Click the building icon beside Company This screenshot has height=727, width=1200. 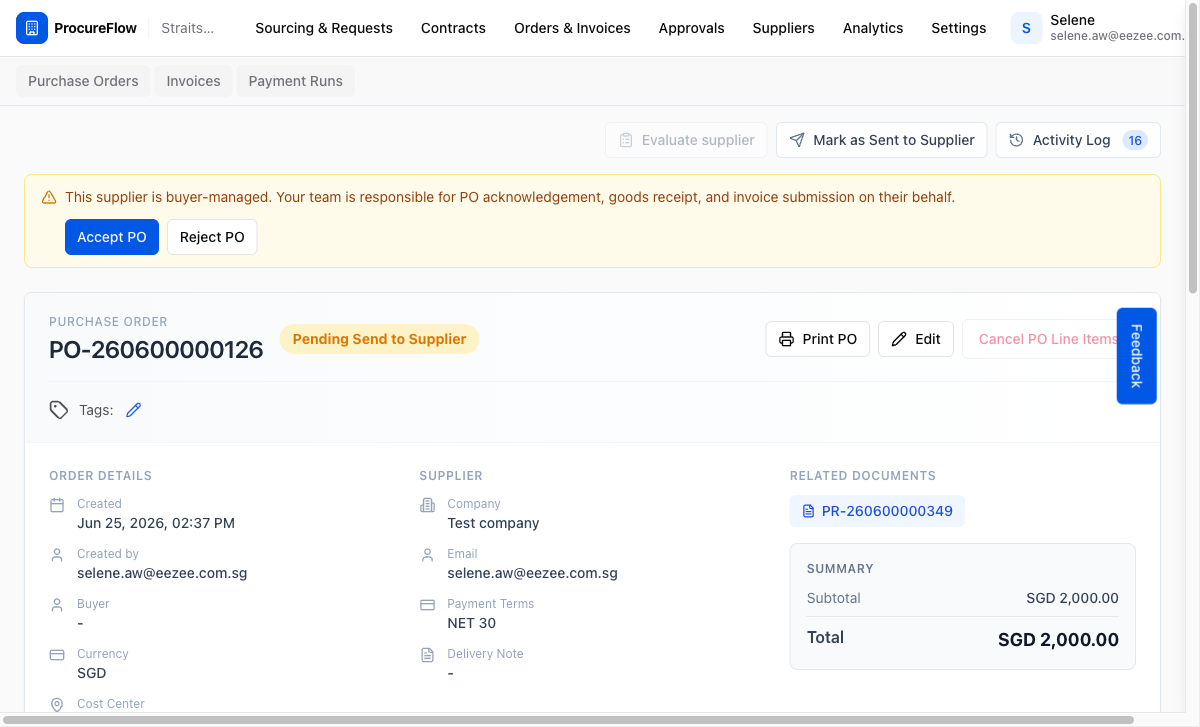point(427,505)
